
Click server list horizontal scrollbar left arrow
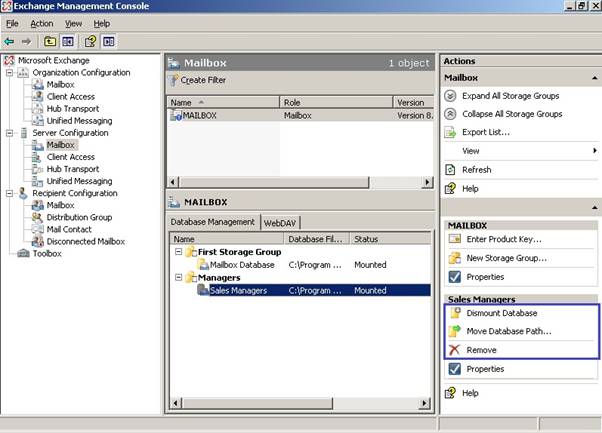tap(173, 182)
